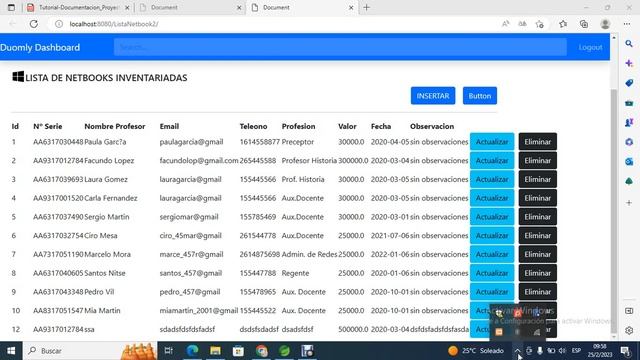
Task: Click the Logout link
Action: (590, 47)
